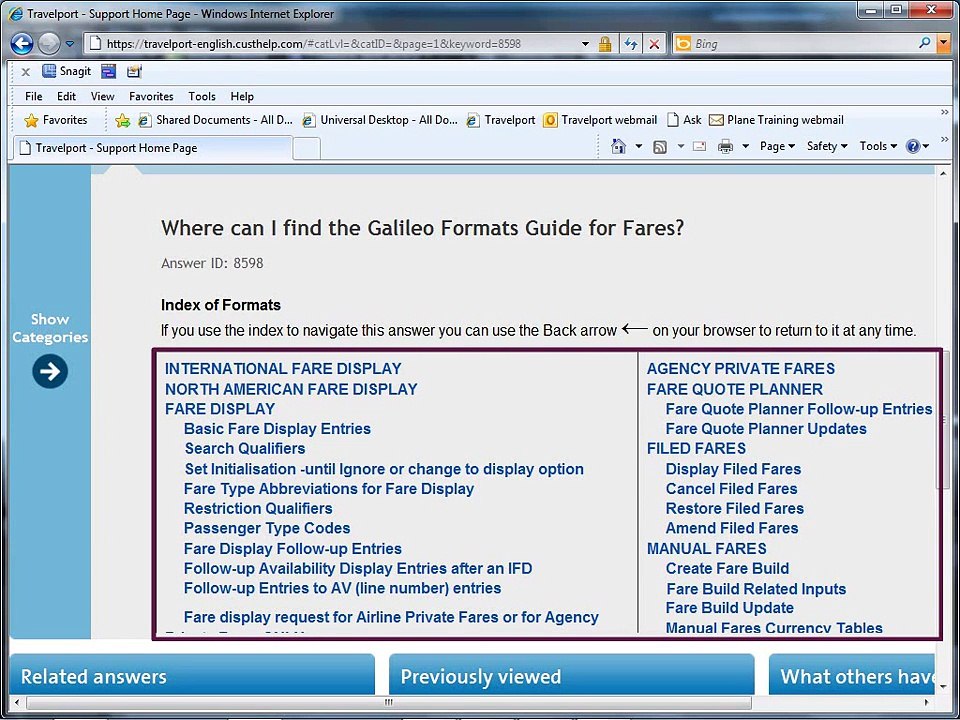The height and width of the screenshot is (720, 960).
Task: Open the View menu
Action: [x=102, y=96]
